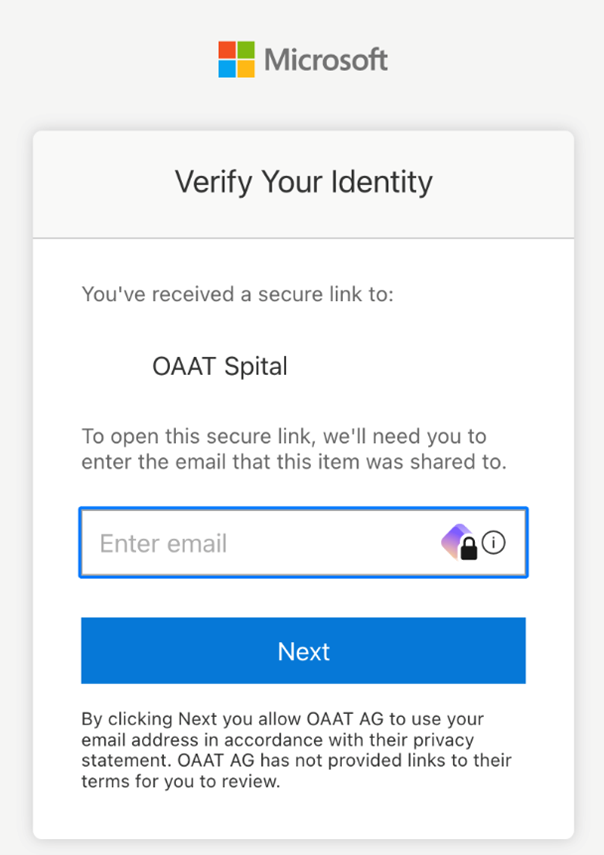
Task: Click the Verify Your Identity heading
Action: (x=303, y=182)
